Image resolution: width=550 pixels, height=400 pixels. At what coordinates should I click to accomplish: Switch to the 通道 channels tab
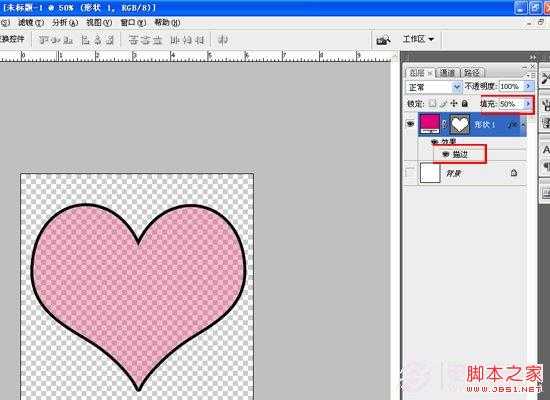(x=447, y=73)
